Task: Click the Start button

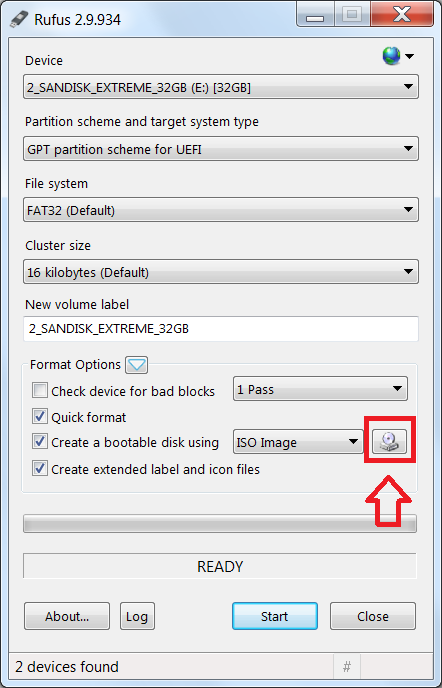Action: coord(275,616)
